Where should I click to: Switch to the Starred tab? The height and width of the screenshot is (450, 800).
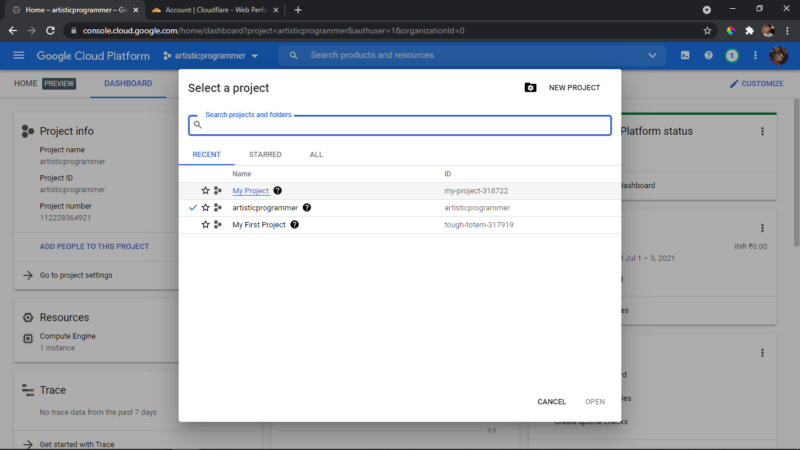click(x=265, y=155)
